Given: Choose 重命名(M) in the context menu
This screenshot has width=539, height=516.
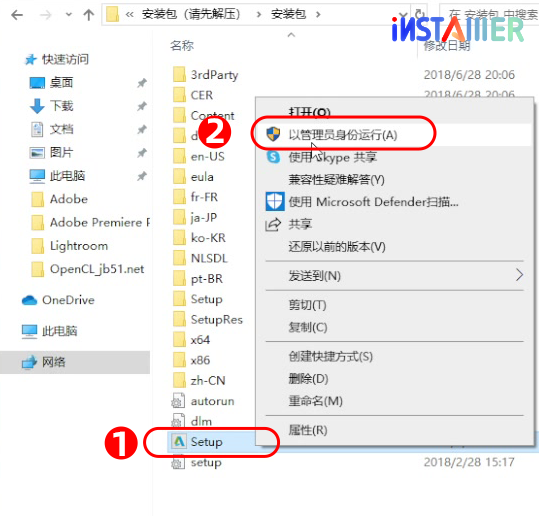Looking at the screenshot, I should (316, 401).
